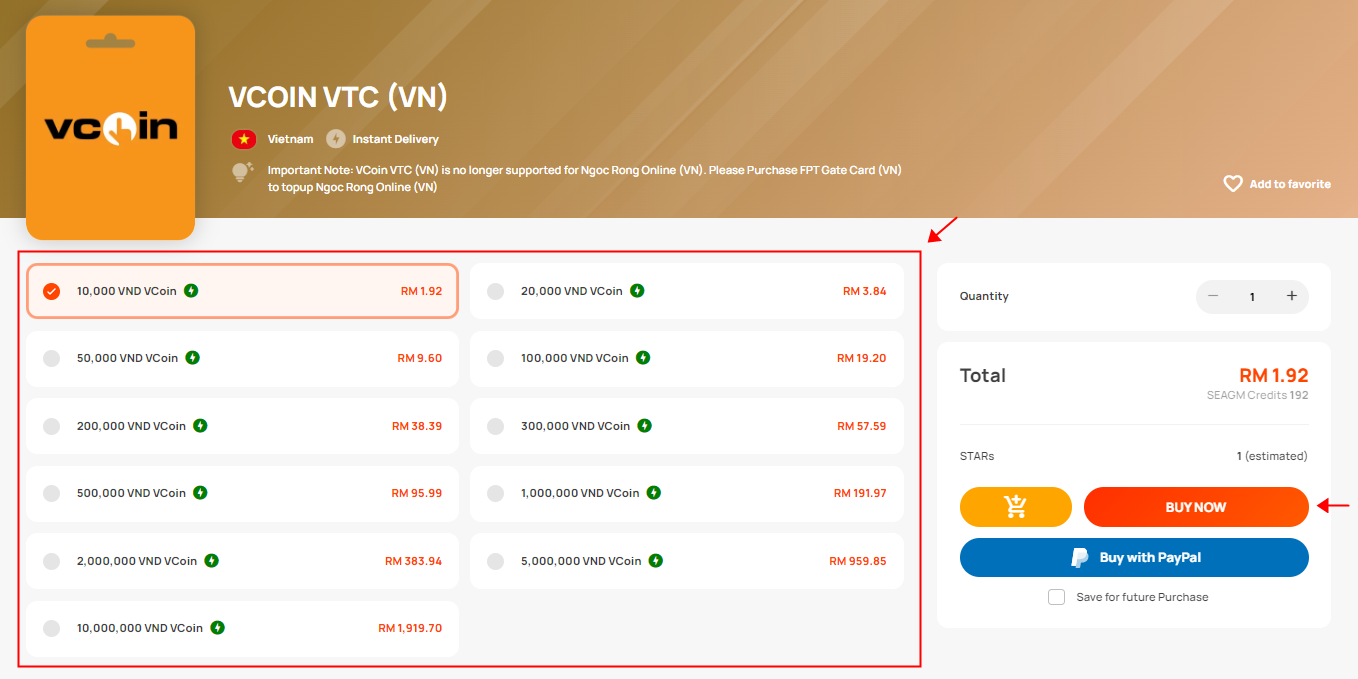Click the heart Add to favorite icon
Image resolution: width=1358 pixels, height=679 pixels.
(1233, 184)
